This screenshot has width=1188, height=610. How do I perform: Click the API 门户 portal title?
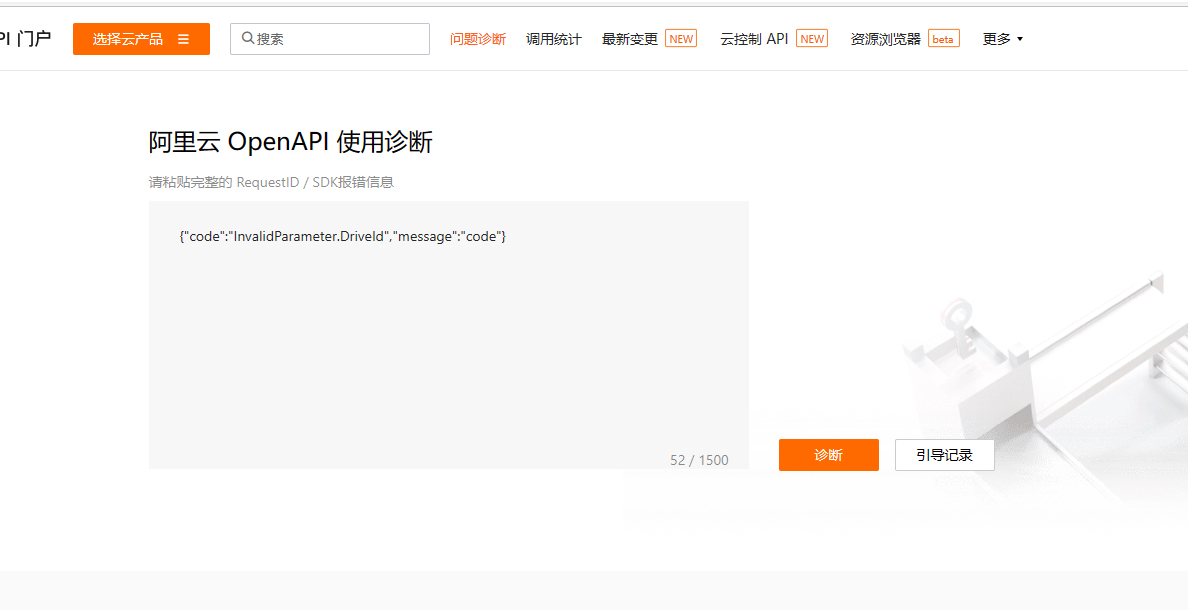tap(26, 39)
